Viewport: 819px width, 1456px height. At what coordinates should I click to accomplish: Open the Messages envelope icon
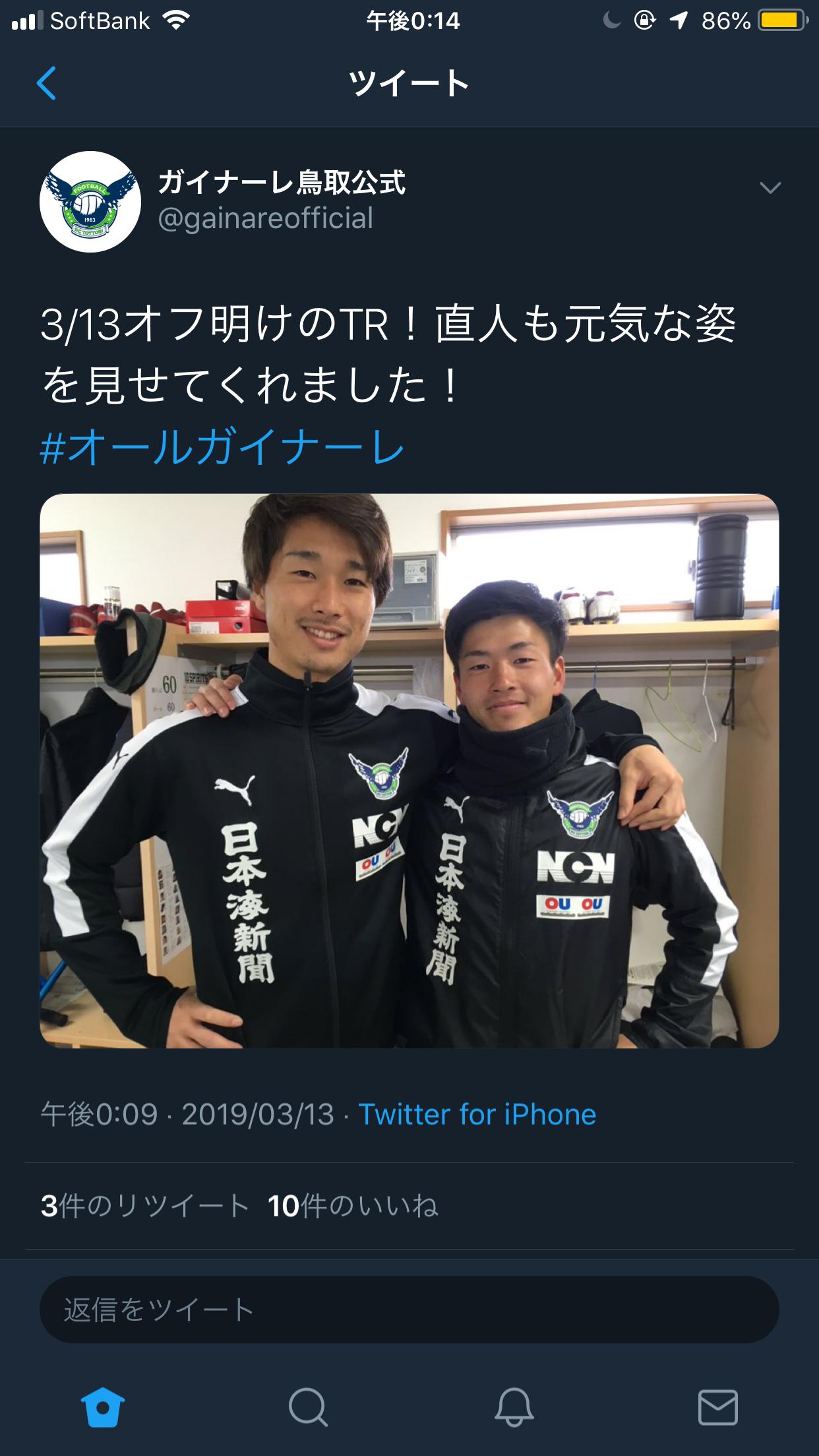coord(717,1407)
